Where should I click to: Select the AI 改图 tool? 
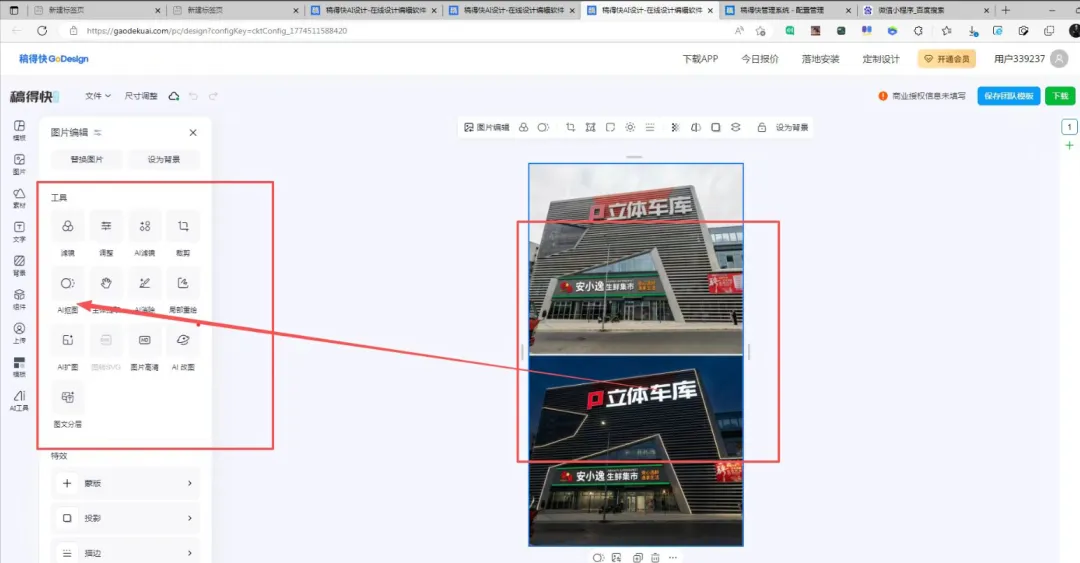[x=183, y=349]
